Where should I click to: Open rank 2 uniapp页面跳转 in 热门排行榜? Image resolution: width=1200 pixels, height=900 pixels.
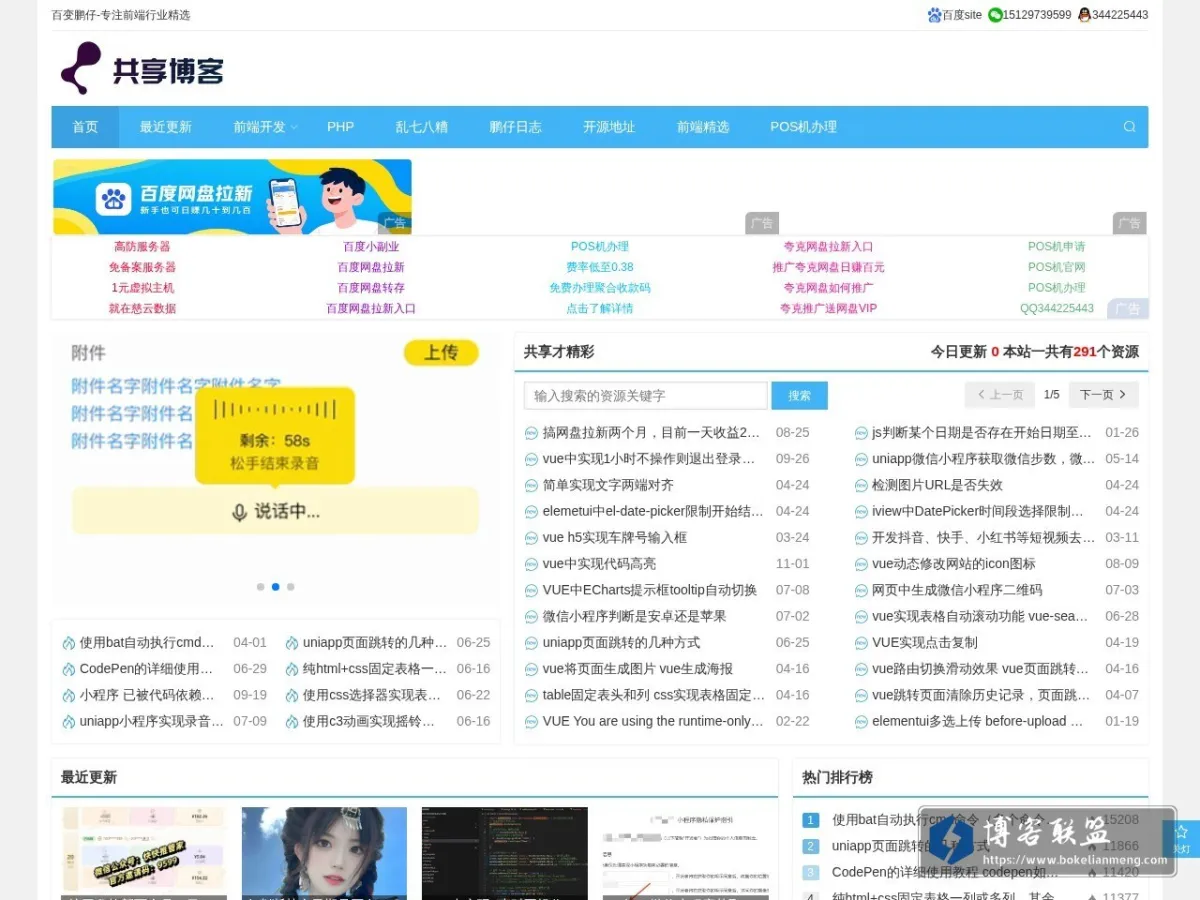tap(910, 846)
